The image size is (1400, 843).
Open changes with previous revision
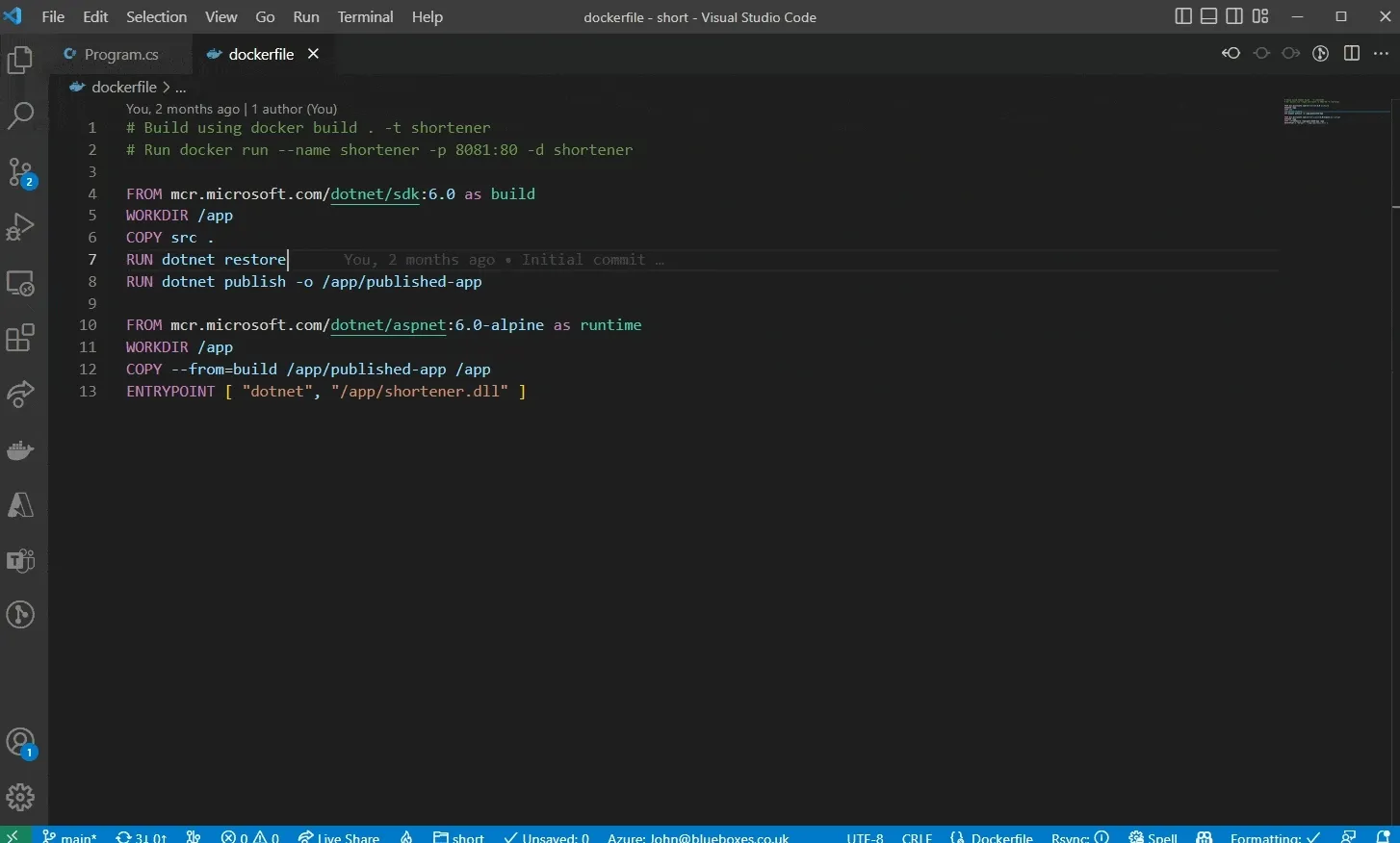click(x=1231, y=54)
